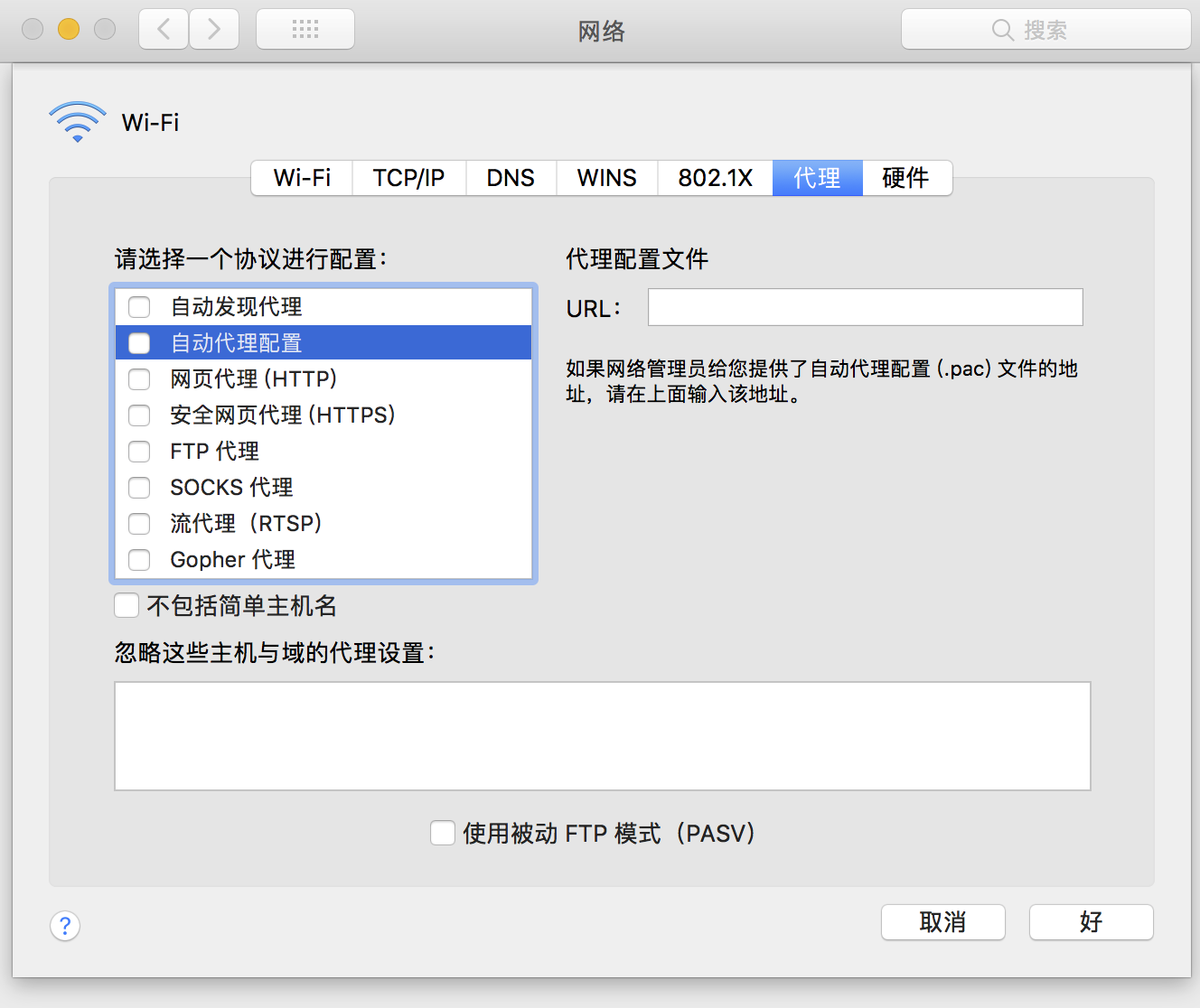Enable 流代理 (RTSP) checkbox
The image size is (1200, 1008).
click(x=139, y=524)
